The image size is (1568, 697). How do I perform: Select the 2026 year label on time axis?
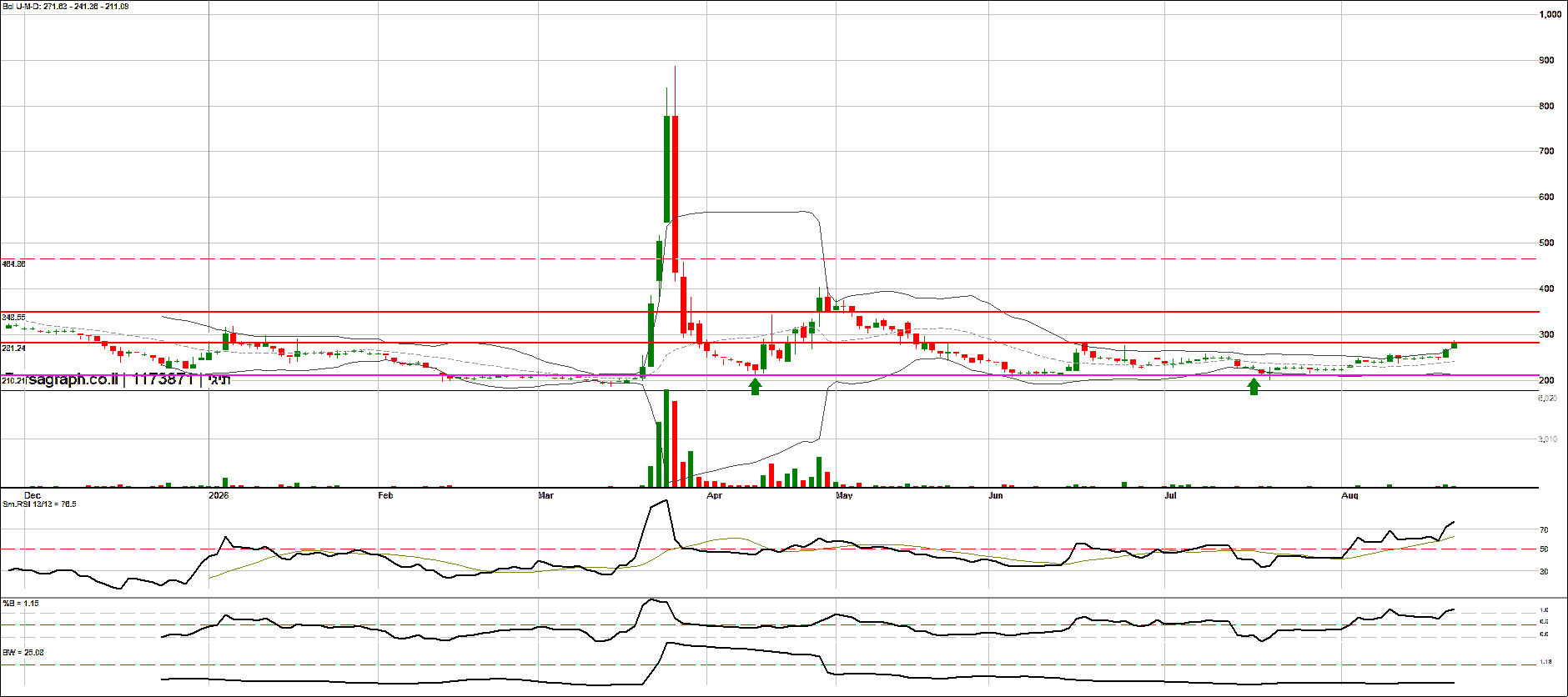[219, 495]
